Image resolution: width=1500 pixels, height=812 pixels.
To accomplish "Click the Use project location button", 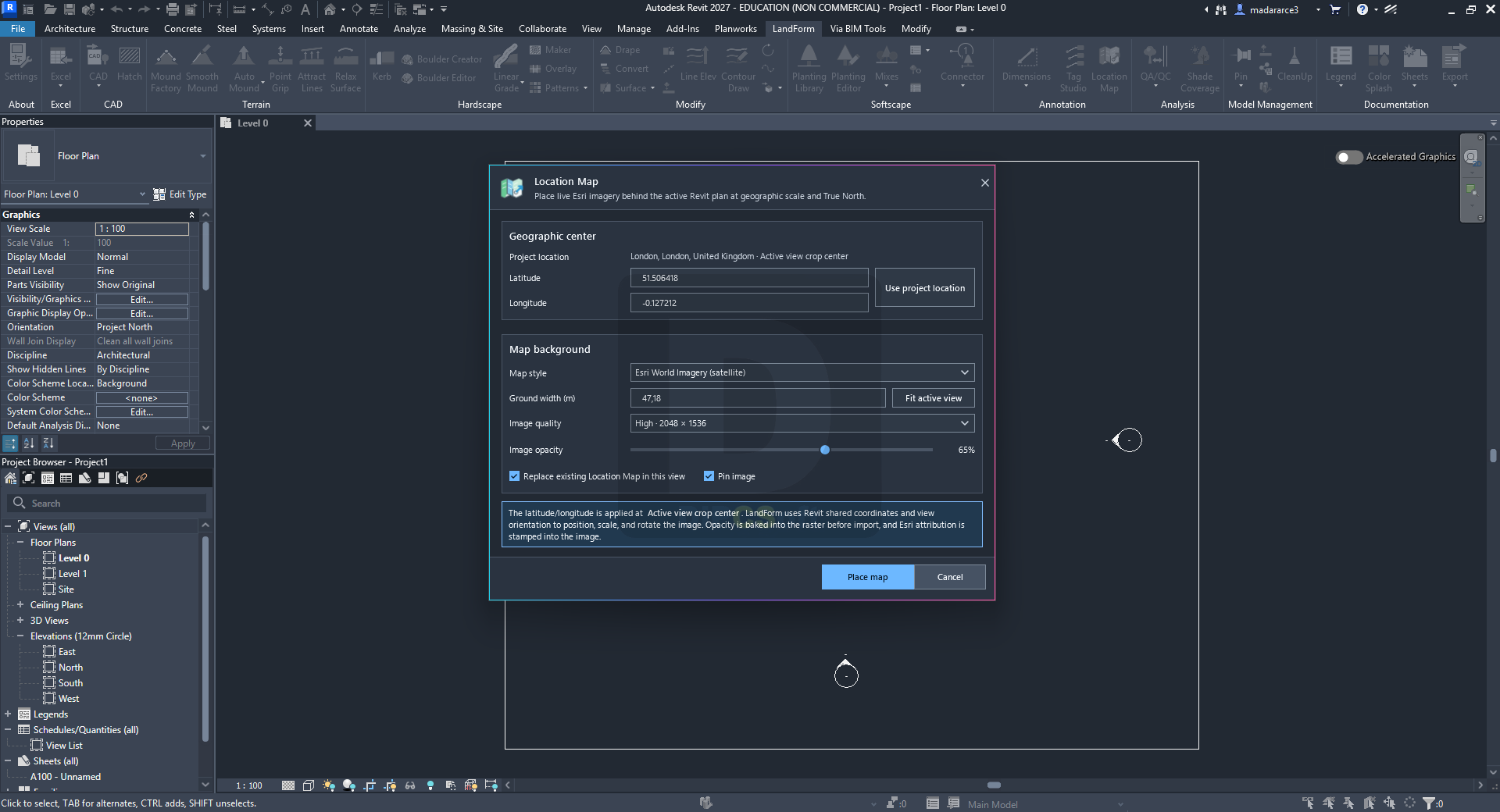I will [x=925, y=288].
